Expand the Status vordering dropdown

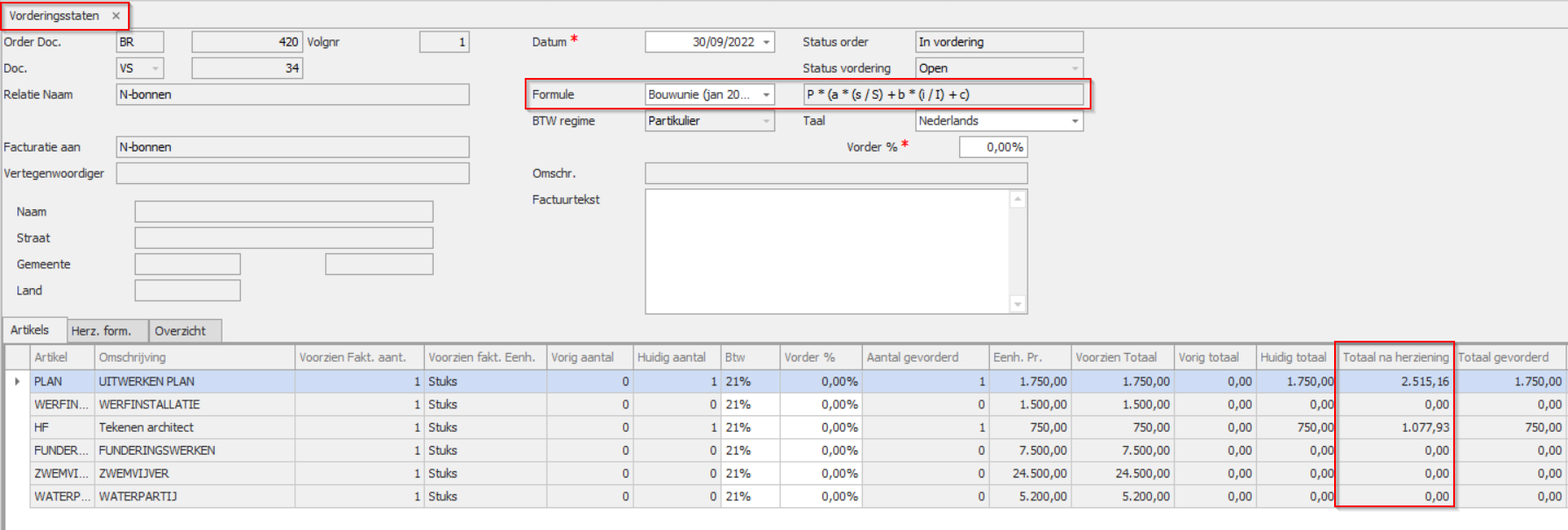pos(1075,68)
